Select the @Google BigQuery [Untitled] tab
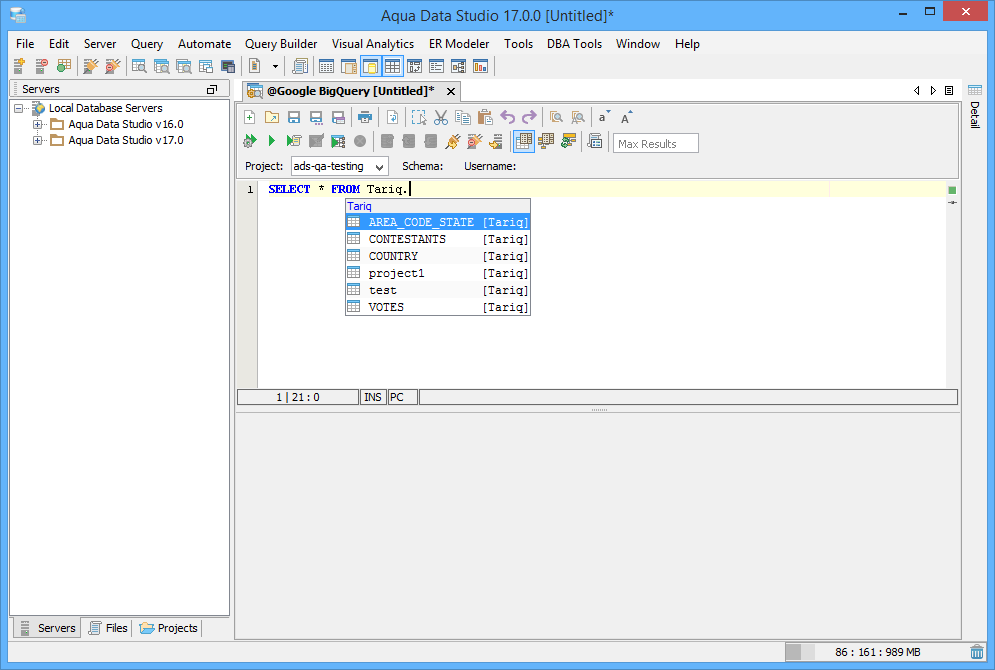The height and width of the screenshot is (670, 995). click(x=350, y=91)
